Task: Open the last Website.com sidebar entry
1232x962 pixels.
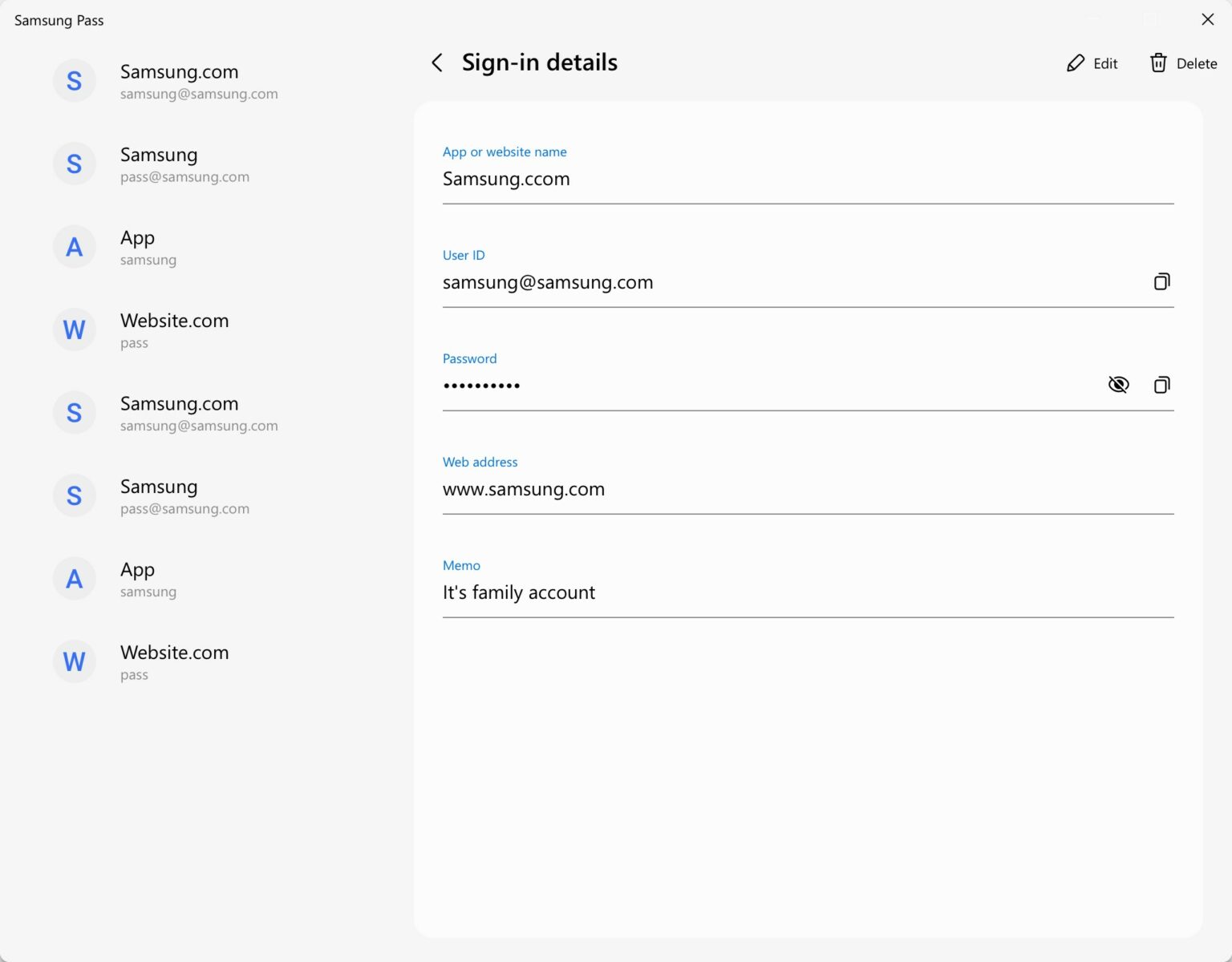Action: coord(174,661)
